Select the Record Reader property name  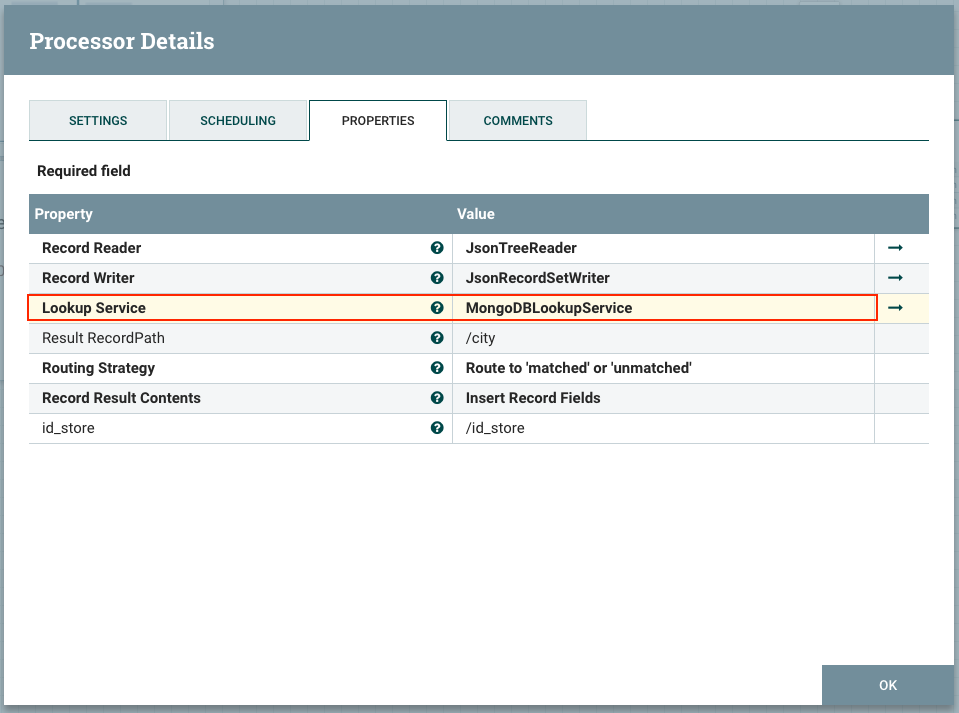[91, 248]
